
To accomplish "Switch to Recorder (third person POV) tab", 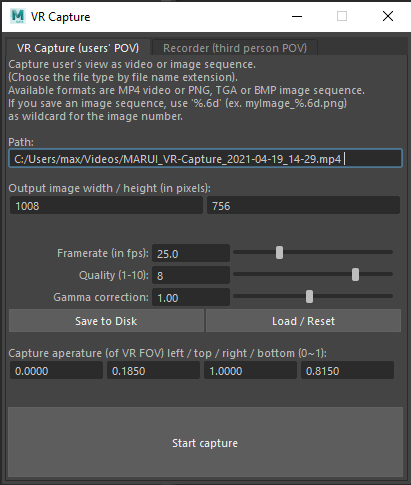I will [235, 48].
